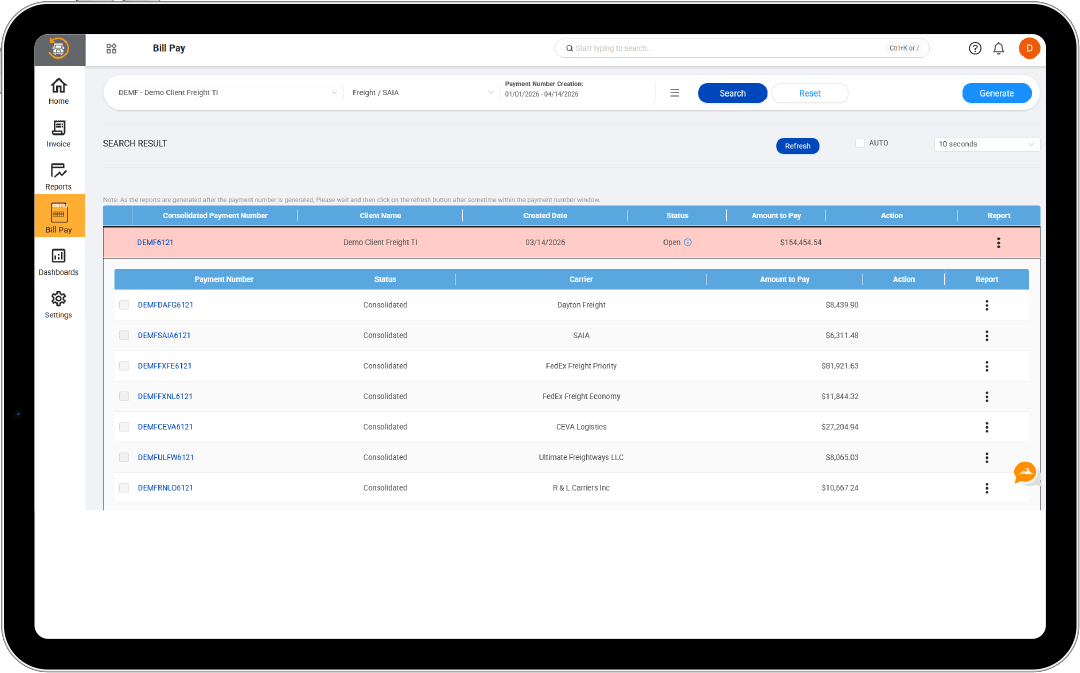Open the apps grid icon
Screen dimensions: 1080x673
[x=112, y=48]
